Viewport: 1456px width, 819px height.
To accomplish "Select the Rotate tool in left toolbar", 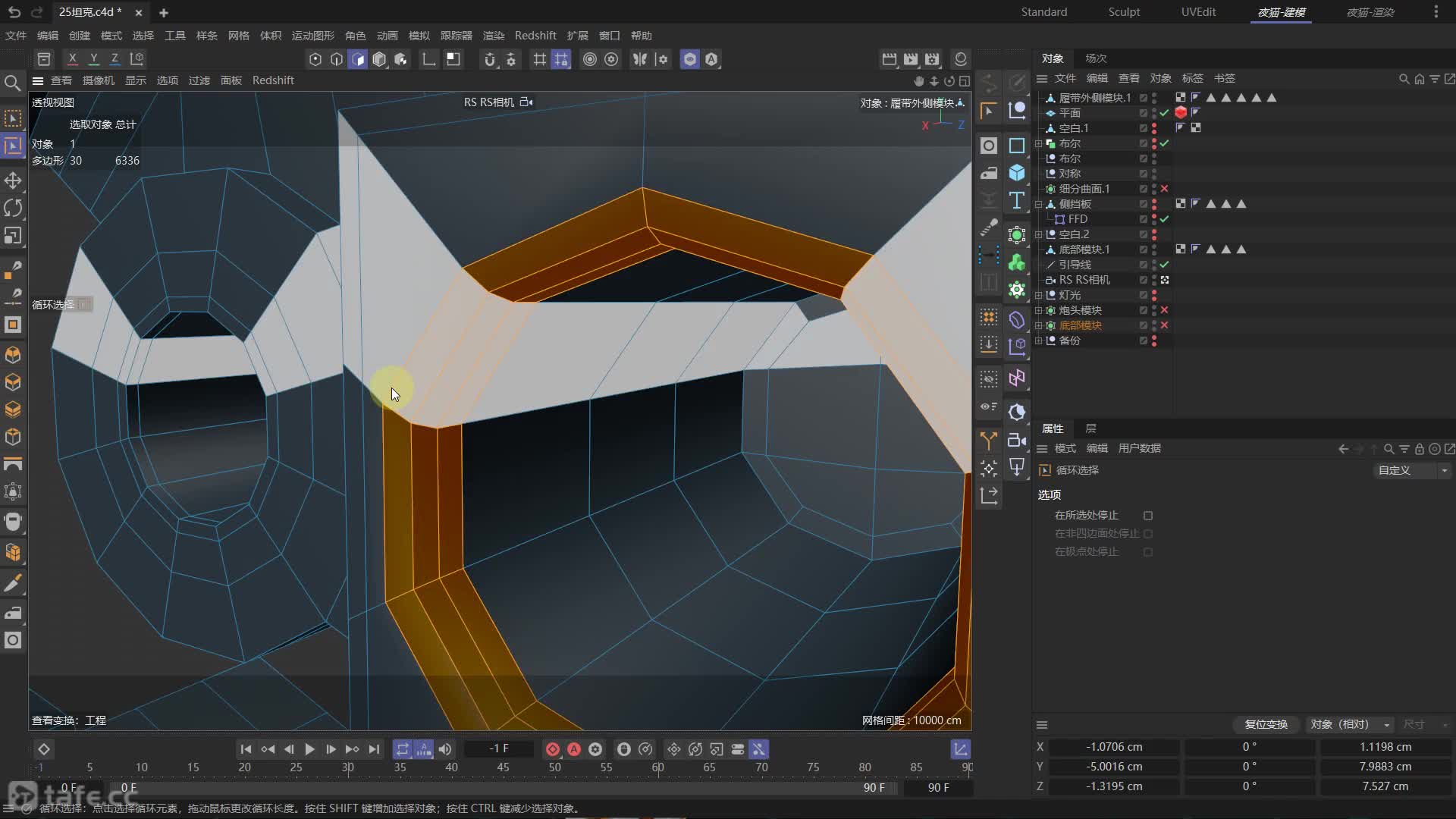I will 13,208.
